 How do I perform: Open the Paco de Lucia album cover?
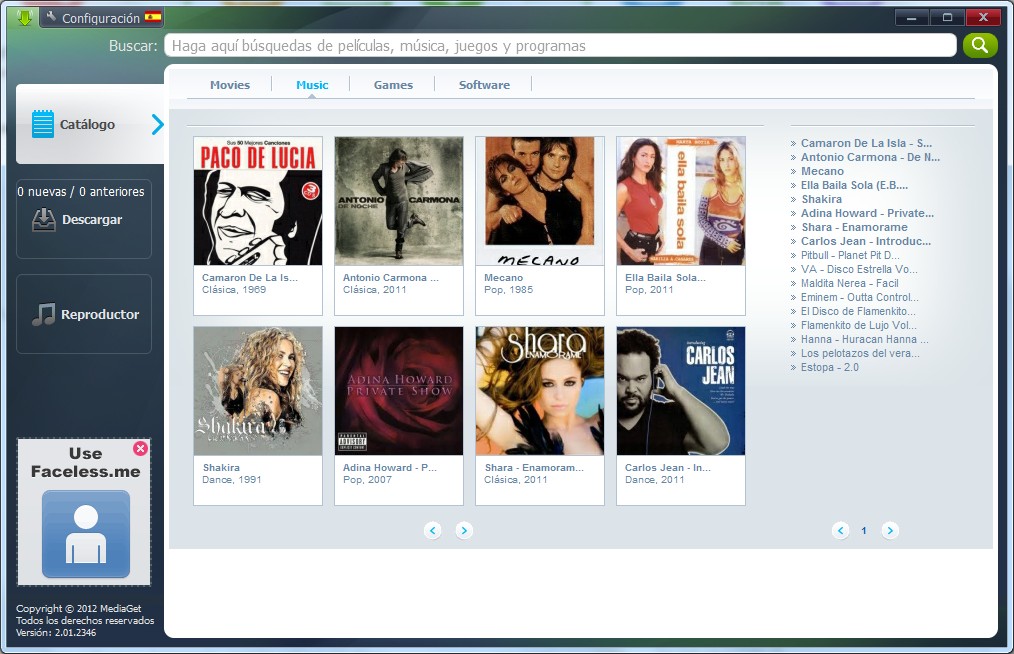[x=258, y=201]
